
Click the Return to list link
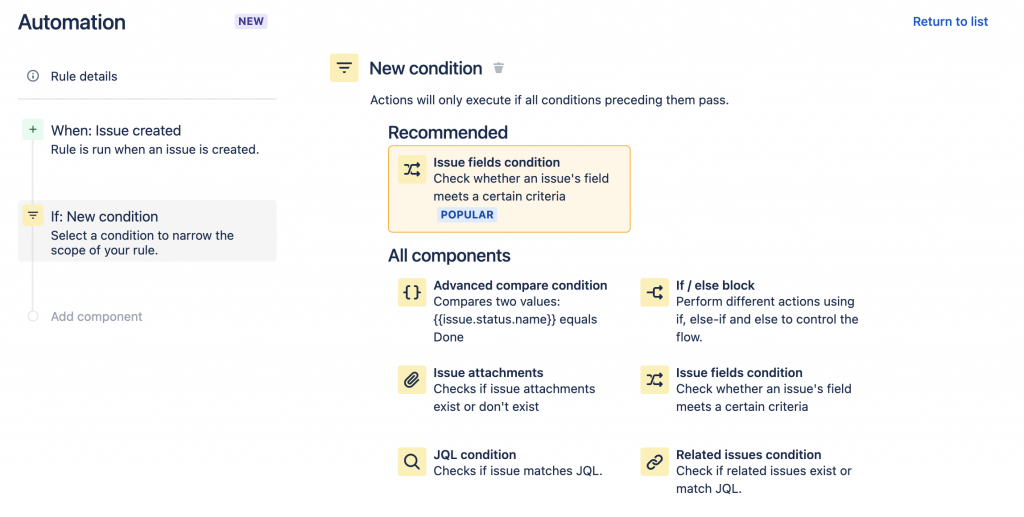click(950, 21)
